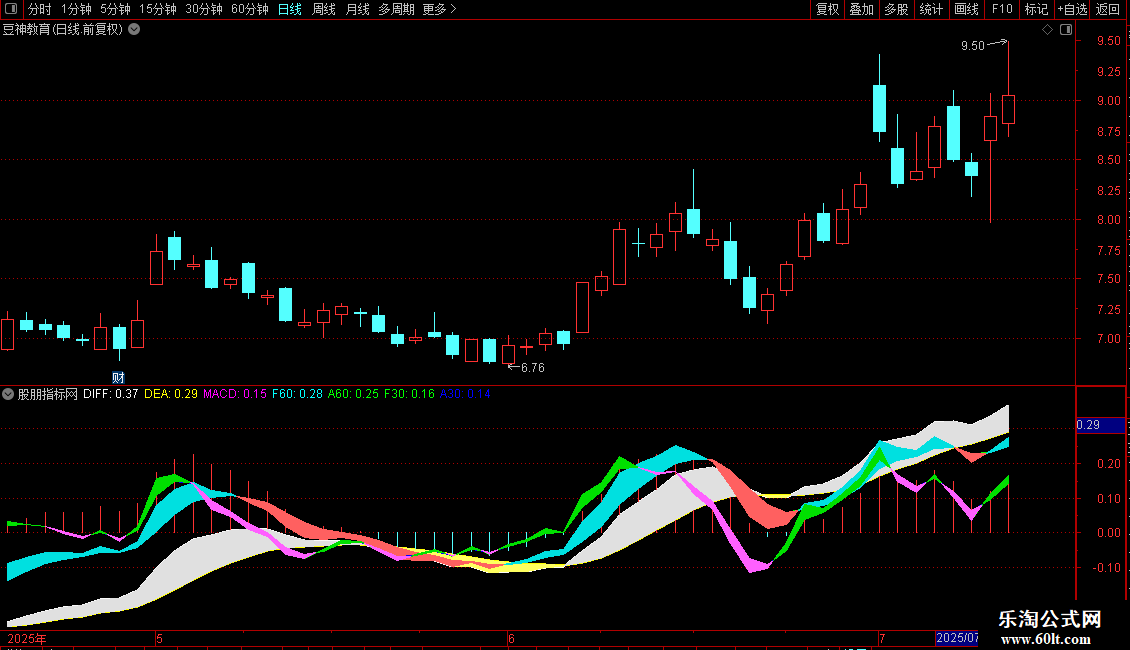1130x650 pixels.
Task: Select the 5分钟 period tab
Action: 115,9
